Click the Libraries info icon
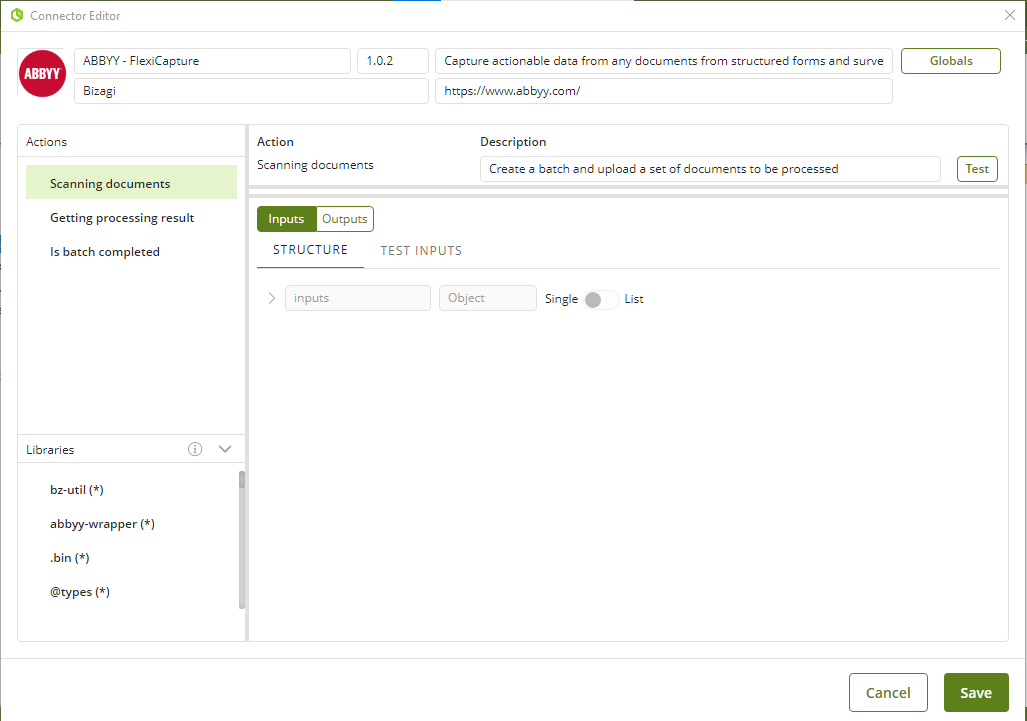1027x721 pixels. point(195,449)
